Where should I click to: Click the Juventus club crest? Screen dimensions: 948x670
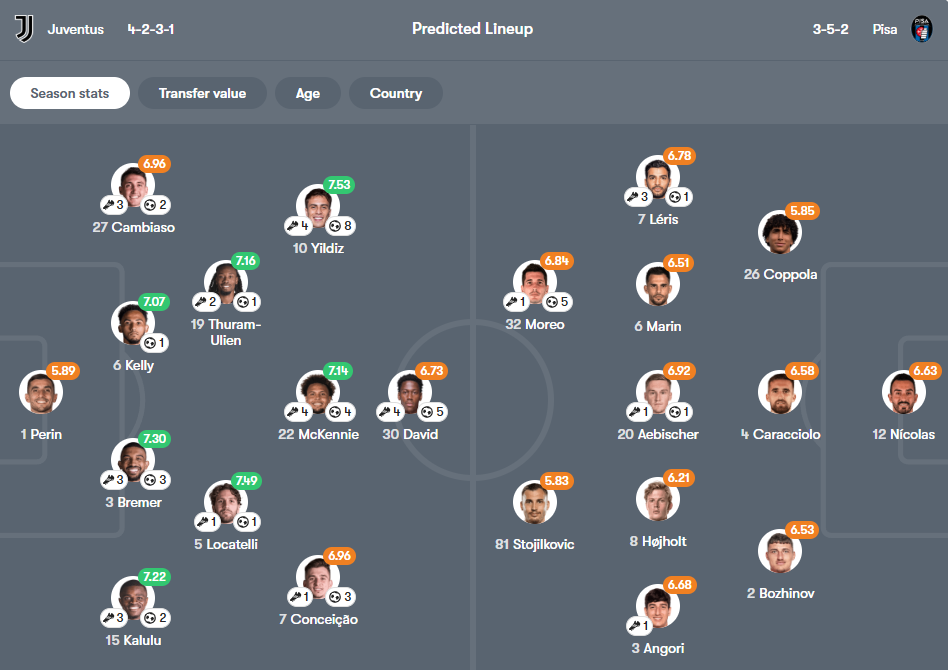(23, 29)
